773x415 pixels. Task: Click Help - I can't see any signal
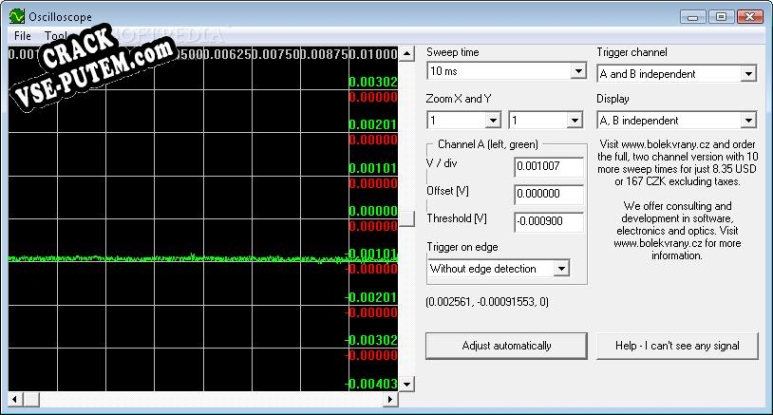point(678,346)
